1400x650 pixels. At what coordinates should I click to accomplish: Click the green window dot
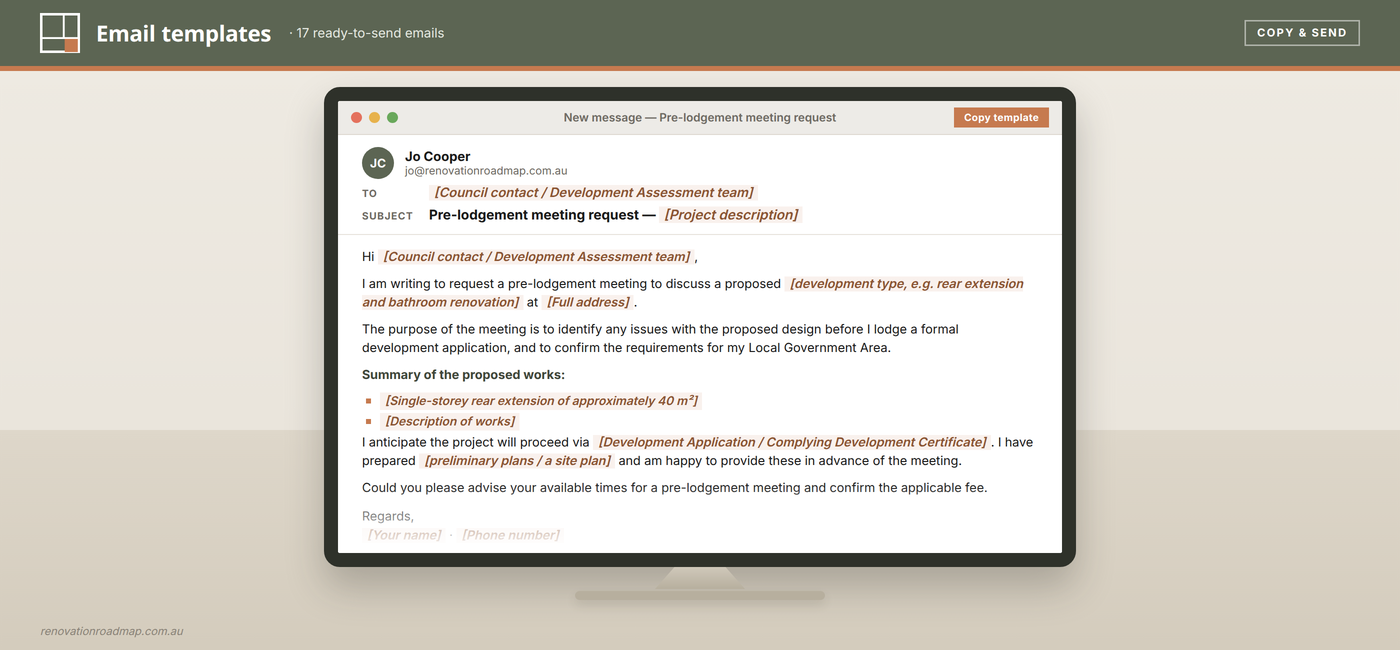(392, 117)
